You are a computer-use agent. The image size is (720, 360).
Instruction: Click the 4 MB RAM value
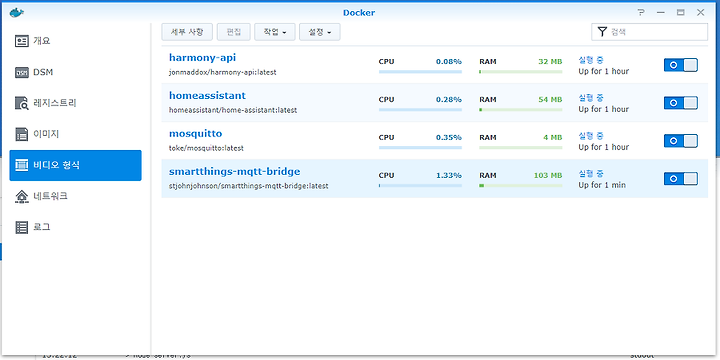pos(552,137)
